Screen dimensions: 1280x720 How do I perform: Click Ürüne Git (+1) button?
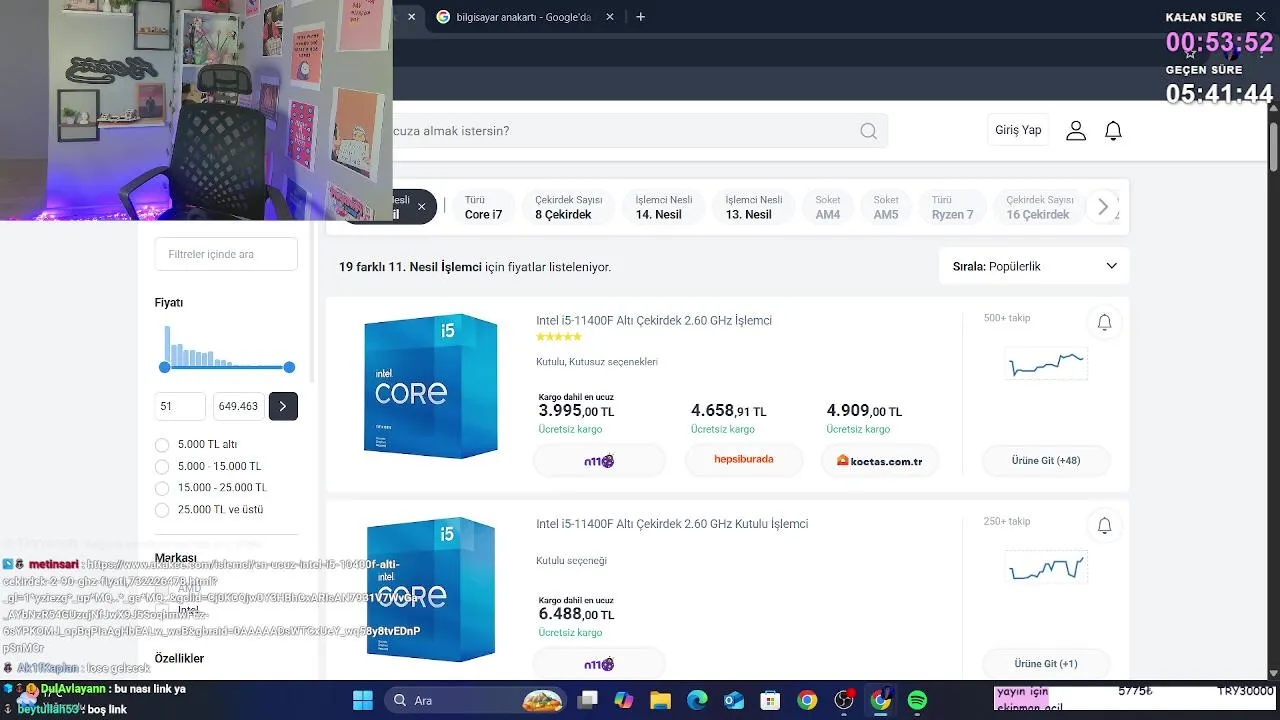pyautogui.click(x=1046, y=664)
